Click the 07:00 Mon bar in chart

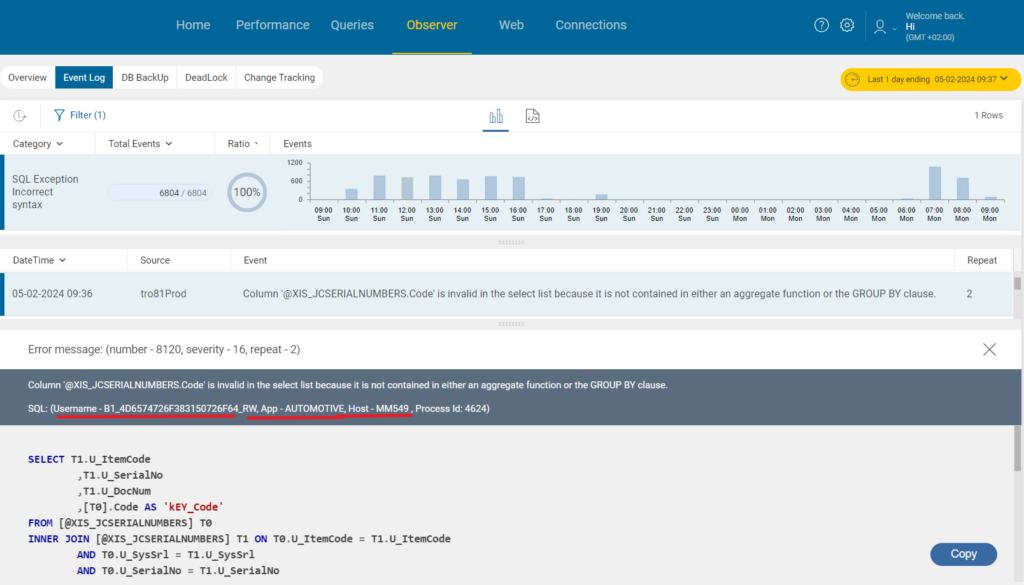click(x=935, y=183)
